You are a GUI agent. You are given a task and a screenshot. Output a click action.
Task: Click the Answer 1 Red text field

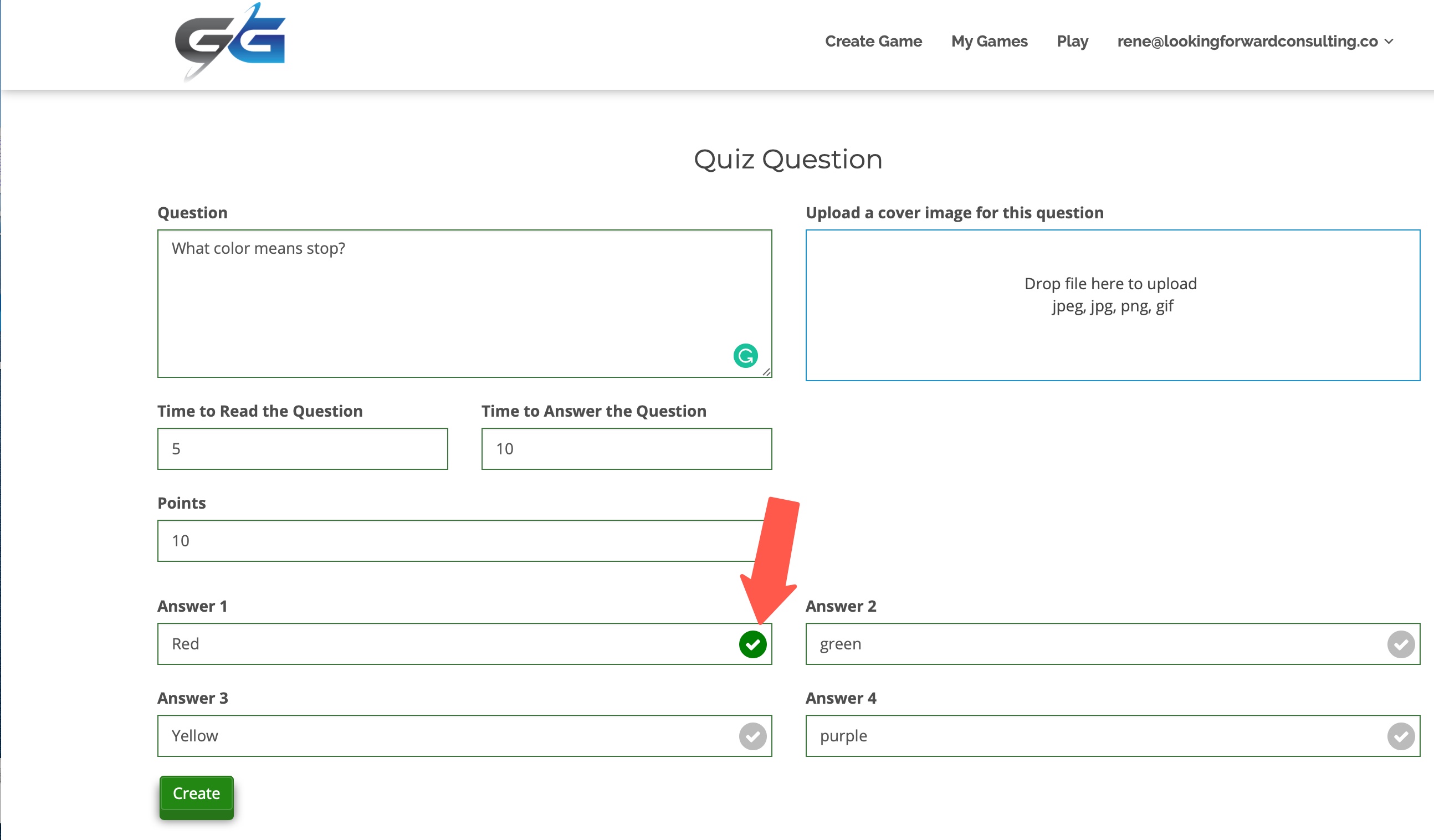coord(464,643)
